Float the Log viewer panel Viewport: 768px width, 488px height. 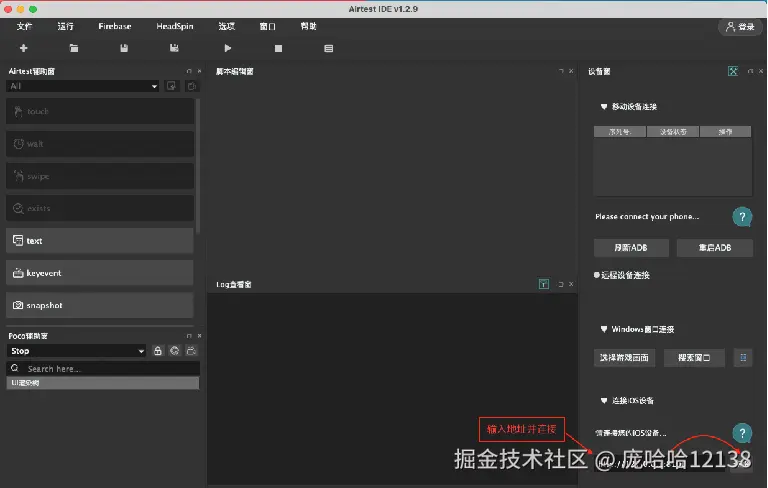pos(561,284)
